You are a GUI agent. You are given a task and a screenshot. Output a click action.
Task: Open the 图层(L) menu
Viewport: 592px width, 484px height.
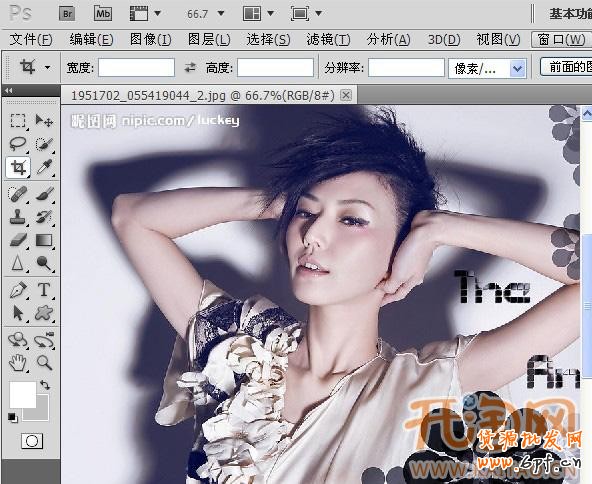point(209,39)
